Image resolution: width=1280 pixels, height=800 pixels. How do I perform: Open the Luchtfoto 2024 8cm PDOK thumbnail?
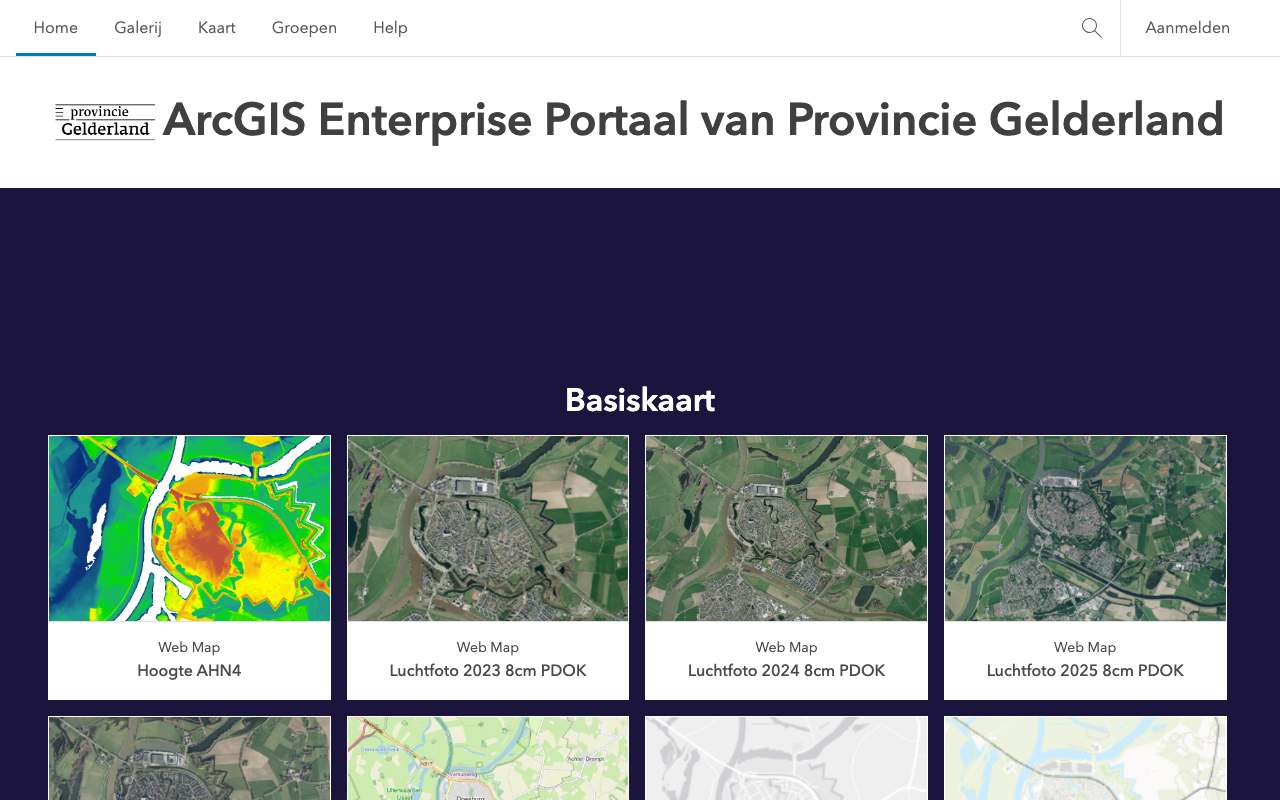coord(786,528)
